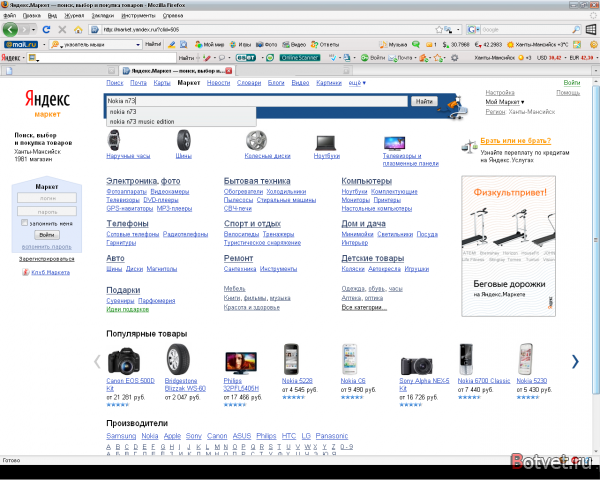Click Почта envelope on Yandex toolbar

tap(401, 58)
